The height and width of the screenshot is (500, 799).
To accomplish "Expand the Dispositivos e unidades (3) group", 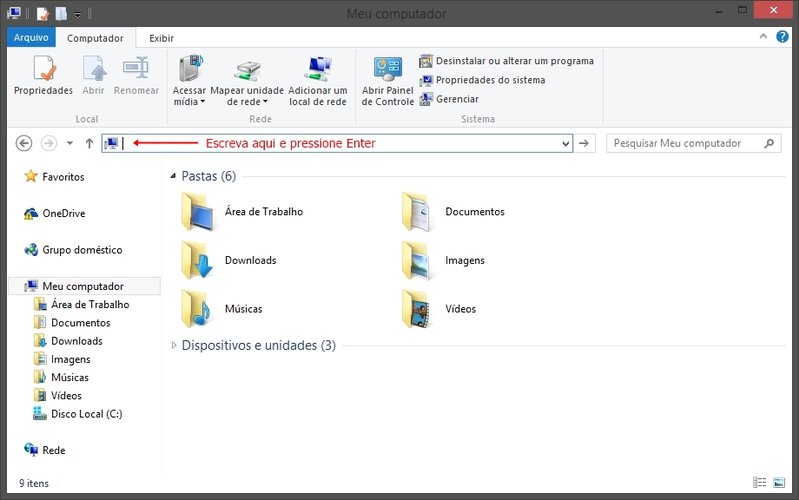I will coord(174,345).
